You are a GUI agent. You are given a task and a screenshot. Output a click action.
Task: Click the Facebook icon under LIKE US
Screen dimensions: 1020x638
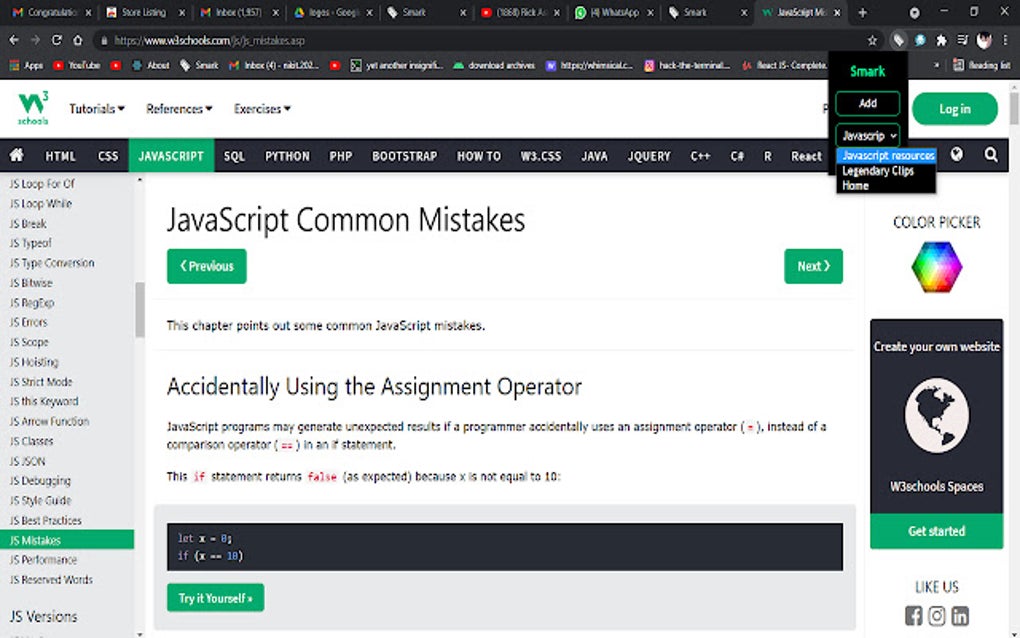point(913,616)
